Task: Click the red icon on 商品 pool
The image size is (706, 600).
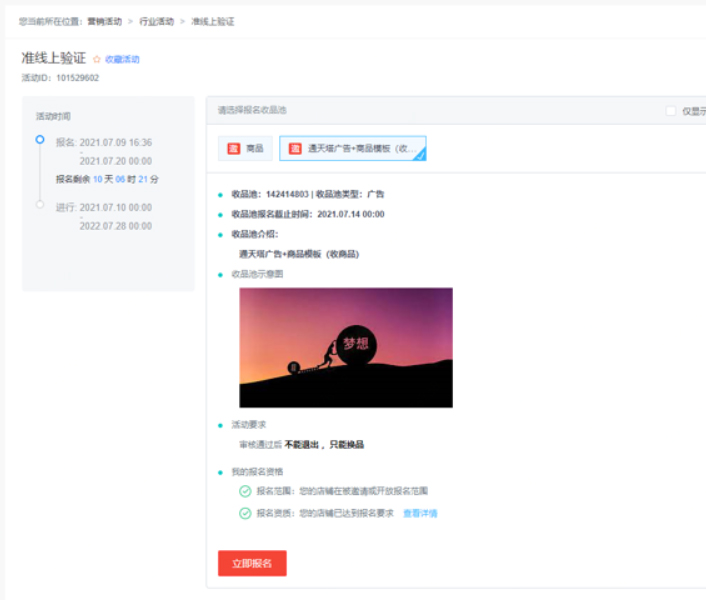Action: tap(233, 149)
